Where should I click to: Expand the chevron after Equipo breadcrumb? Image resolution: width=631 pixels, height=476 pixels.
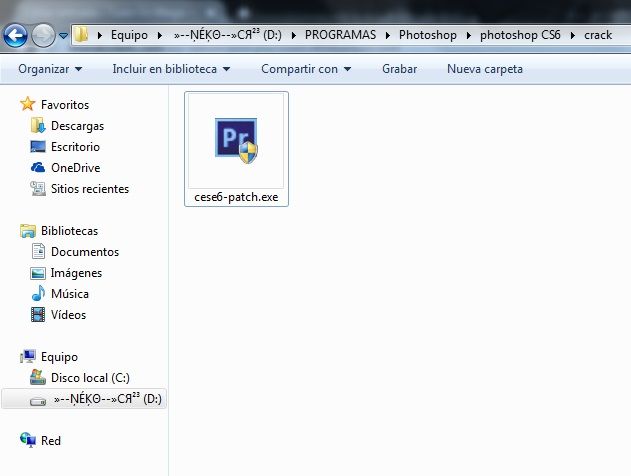point(160,35)
